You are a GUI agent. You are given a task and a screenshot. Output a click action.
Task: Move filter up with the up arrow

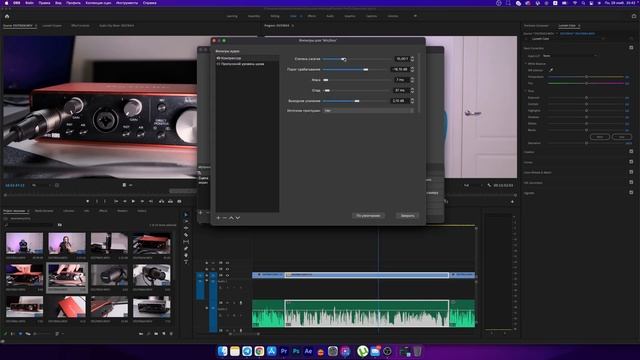(x=231, y=218)
